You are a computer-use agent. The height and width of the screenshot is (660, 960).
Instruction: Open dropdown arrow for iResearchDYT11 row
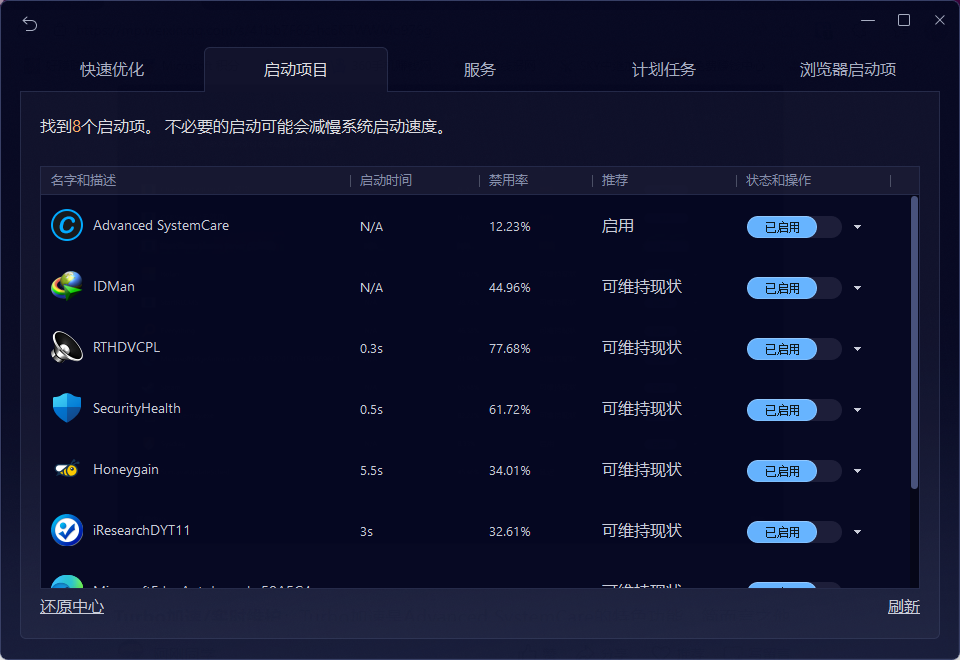[x=857, y=532]
